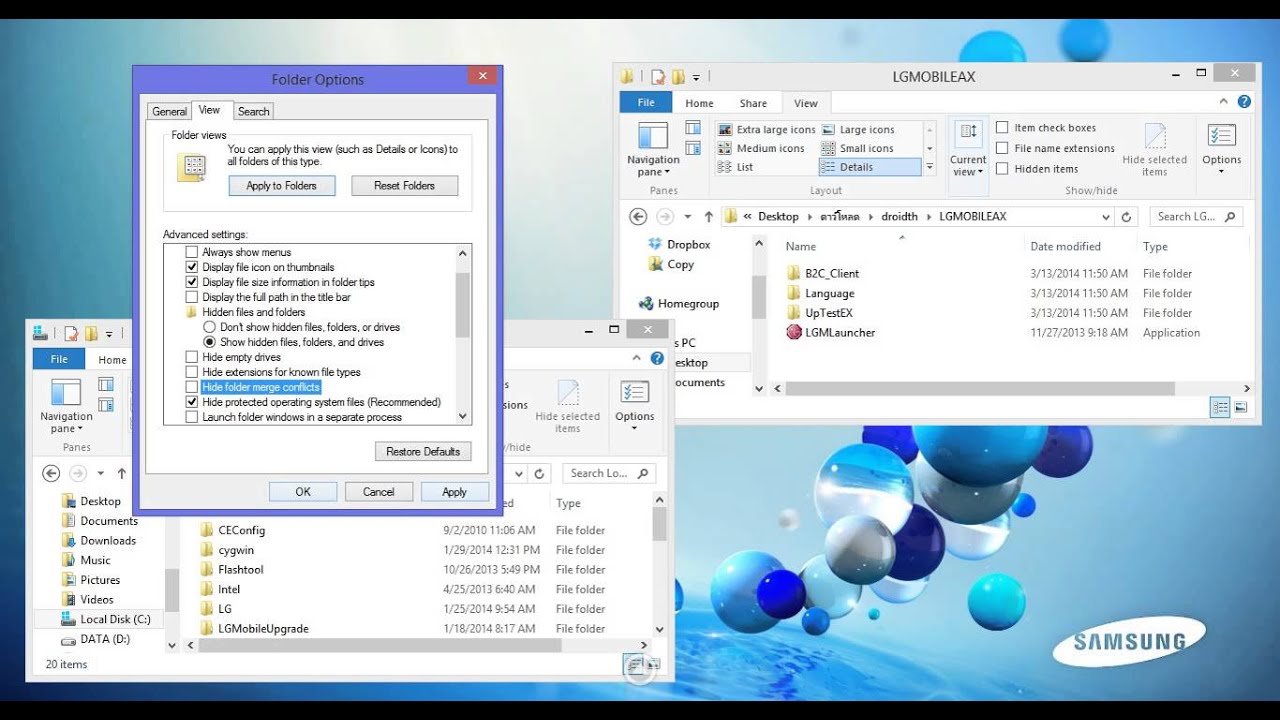
Task: Click Back arrow in LGMOBILEAX window
Action: [638, 216]
